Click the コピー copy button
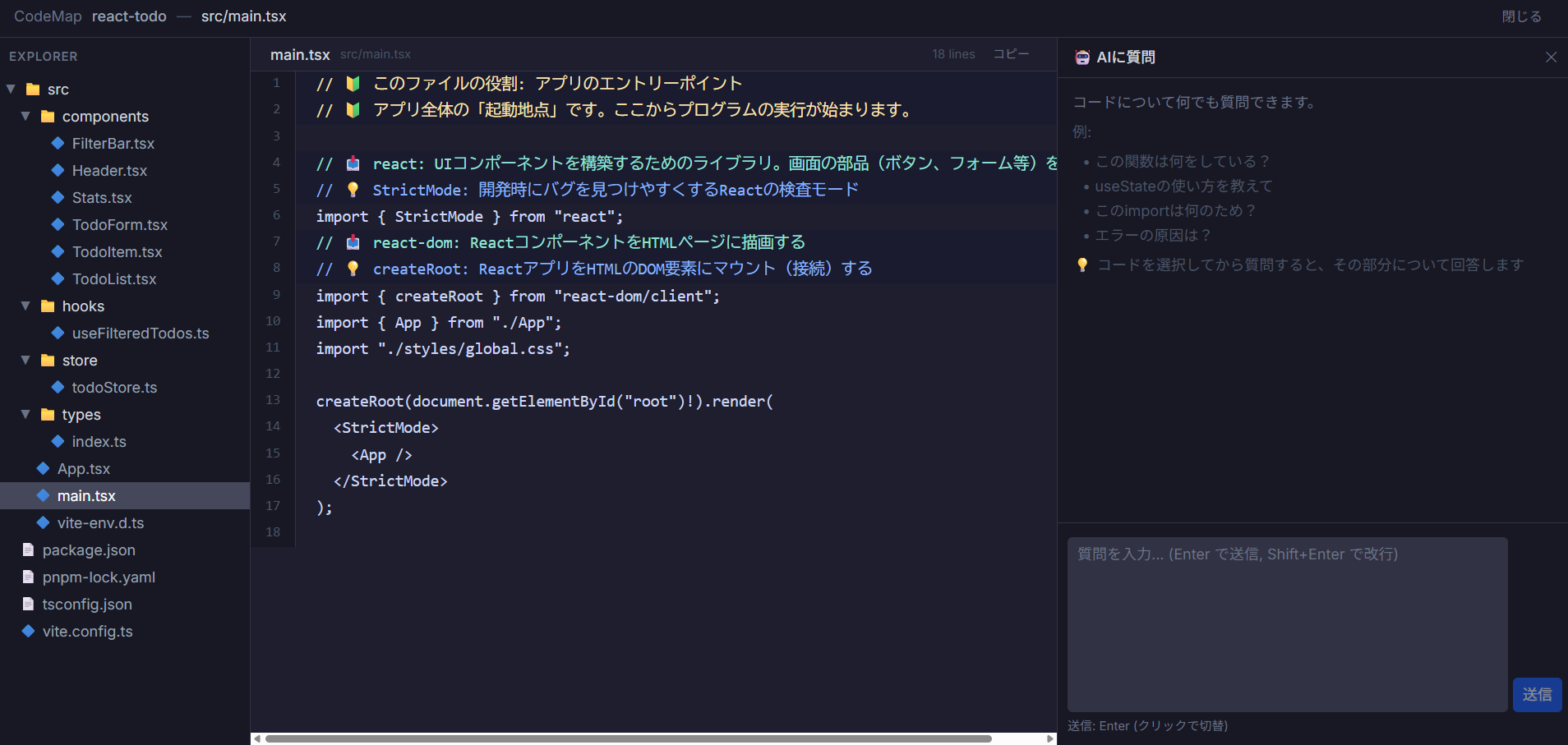This screenshot has width=1568, height=745. [1011, 54]
